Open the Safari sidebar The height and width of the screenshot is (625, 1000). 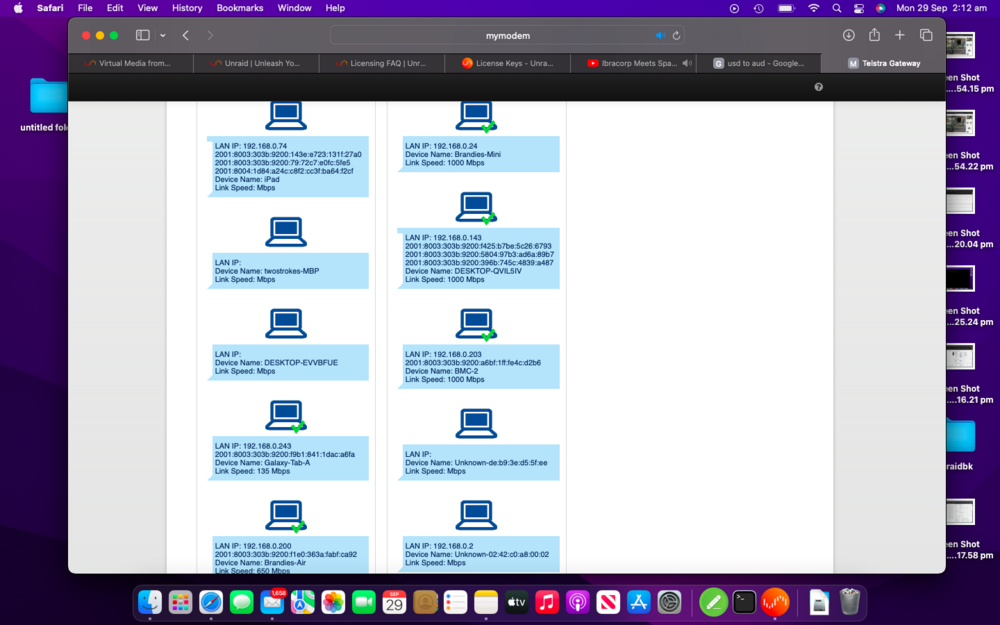pyautogui.click(x=143, y=35)
